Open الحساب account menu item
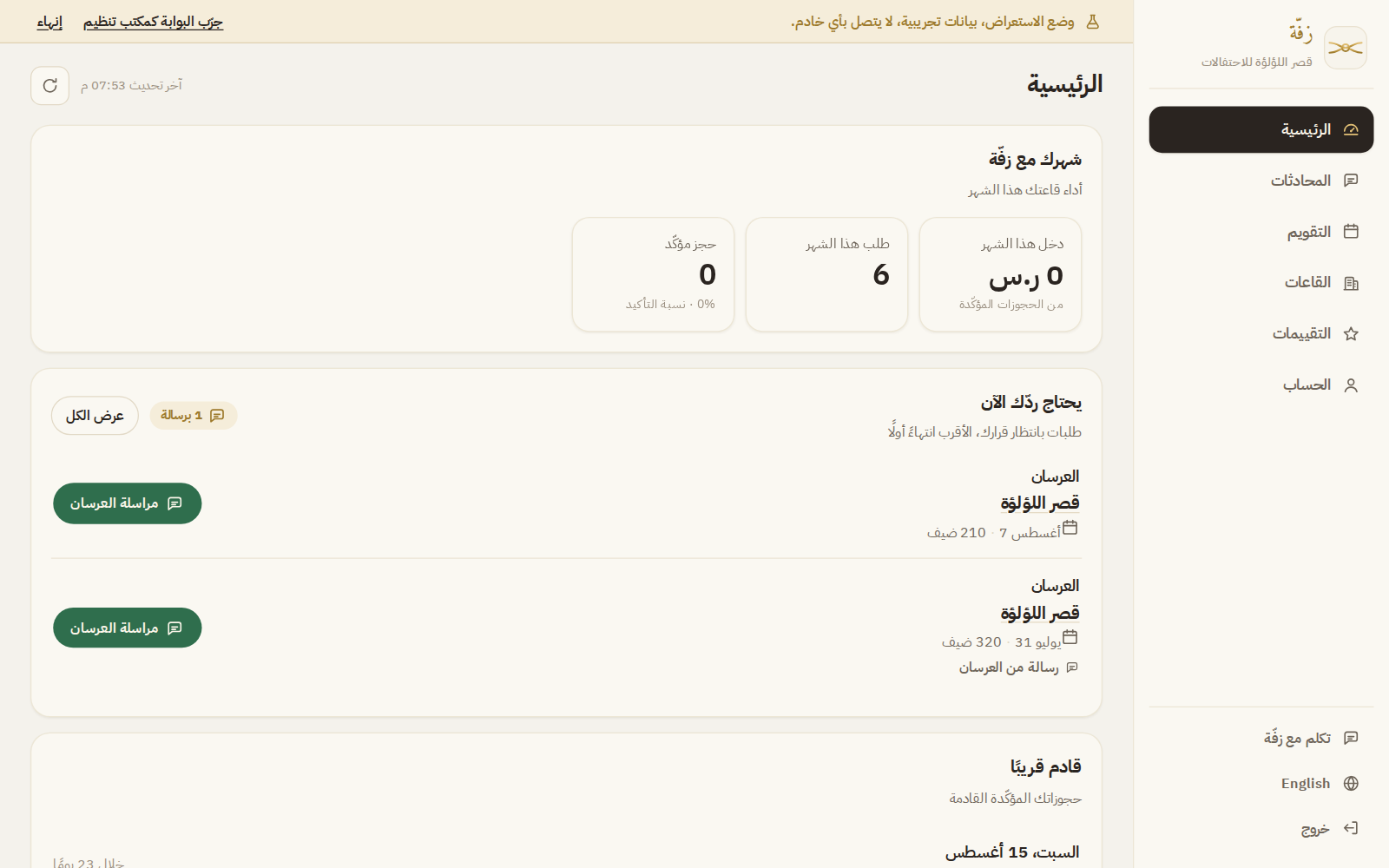The image size is (1389, 868). click(x=1261, y=385)
